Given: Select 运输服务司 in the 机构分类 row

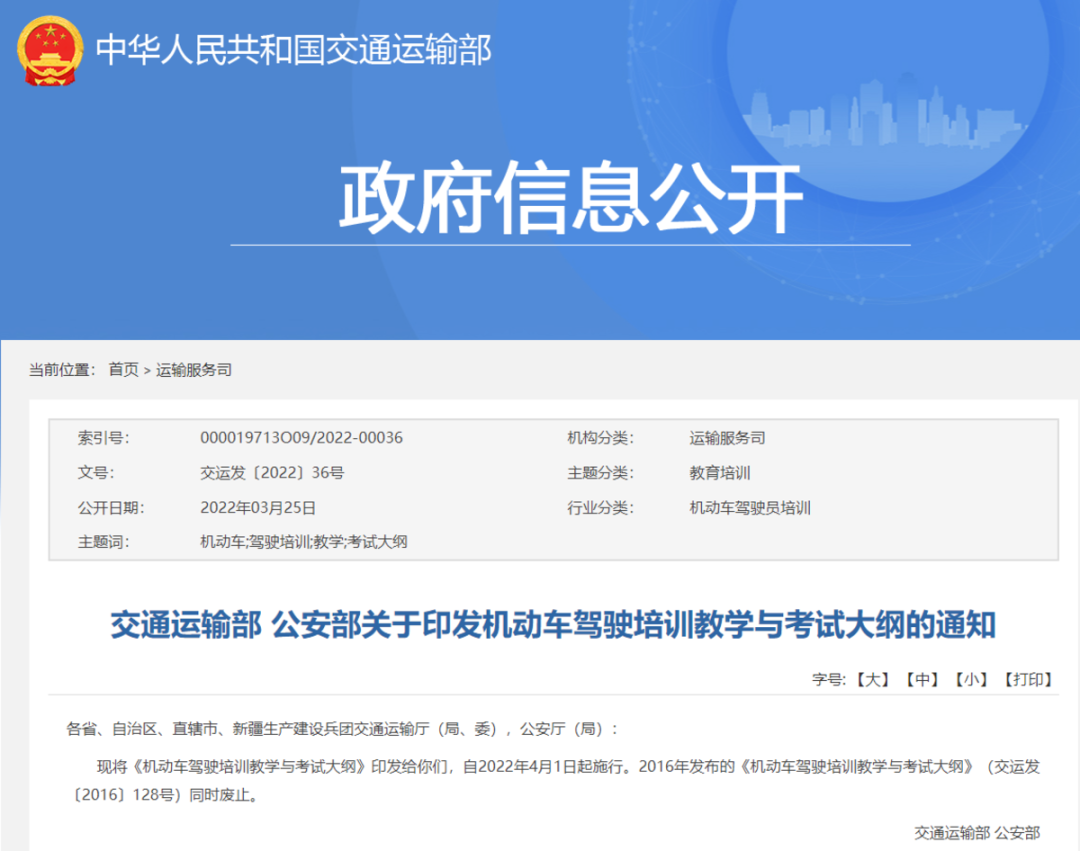Looking at the screenshot, I should [727, 438].
